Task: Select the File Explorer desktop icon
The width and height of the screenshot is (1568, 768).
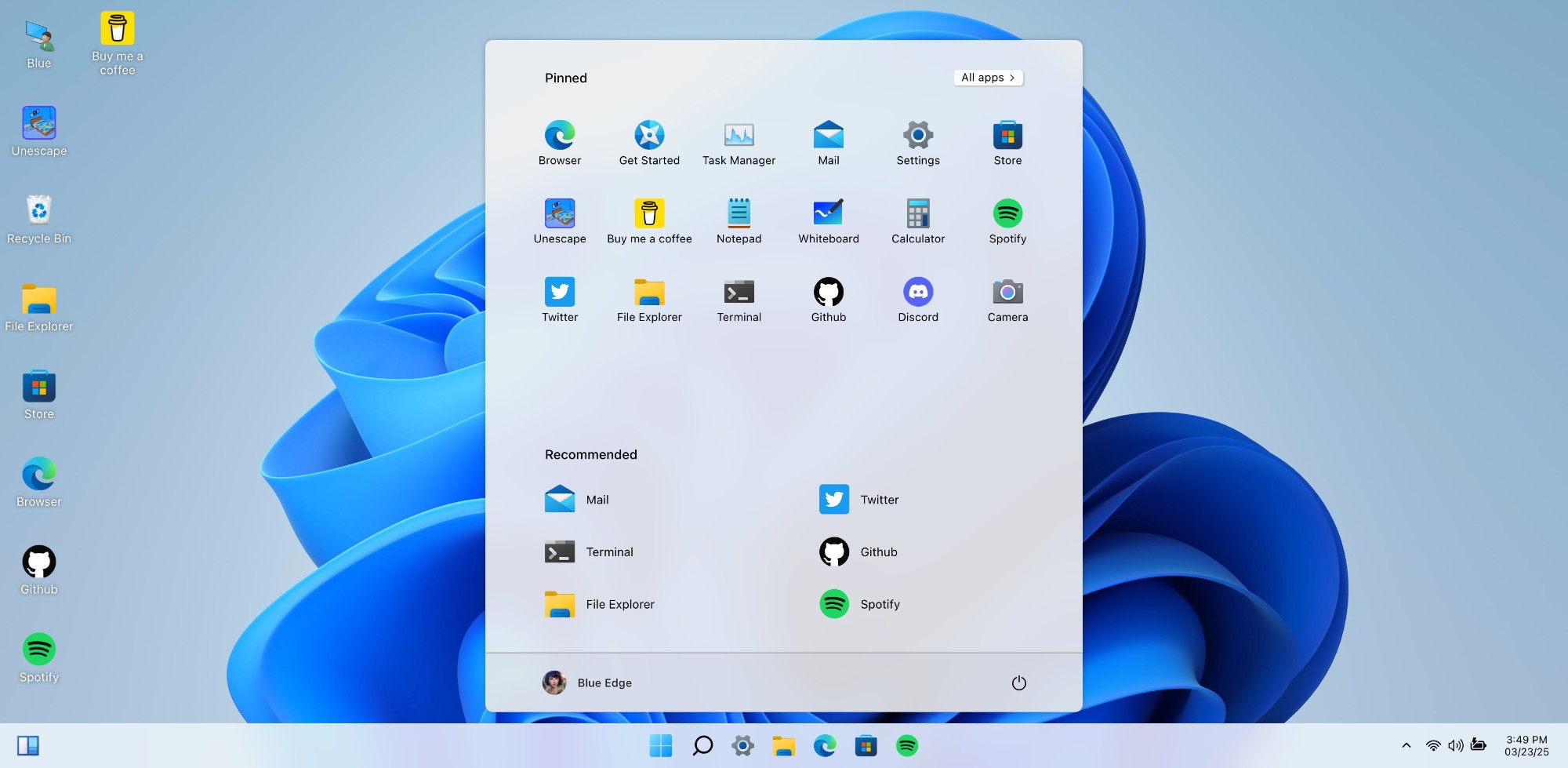Action: coord(39,308)
